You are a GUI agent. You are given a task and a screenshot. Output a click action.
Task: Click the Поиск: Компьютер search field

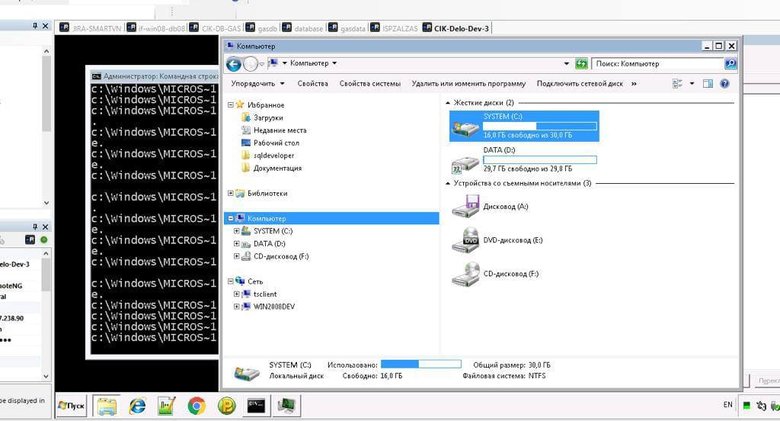pos(658,64)
